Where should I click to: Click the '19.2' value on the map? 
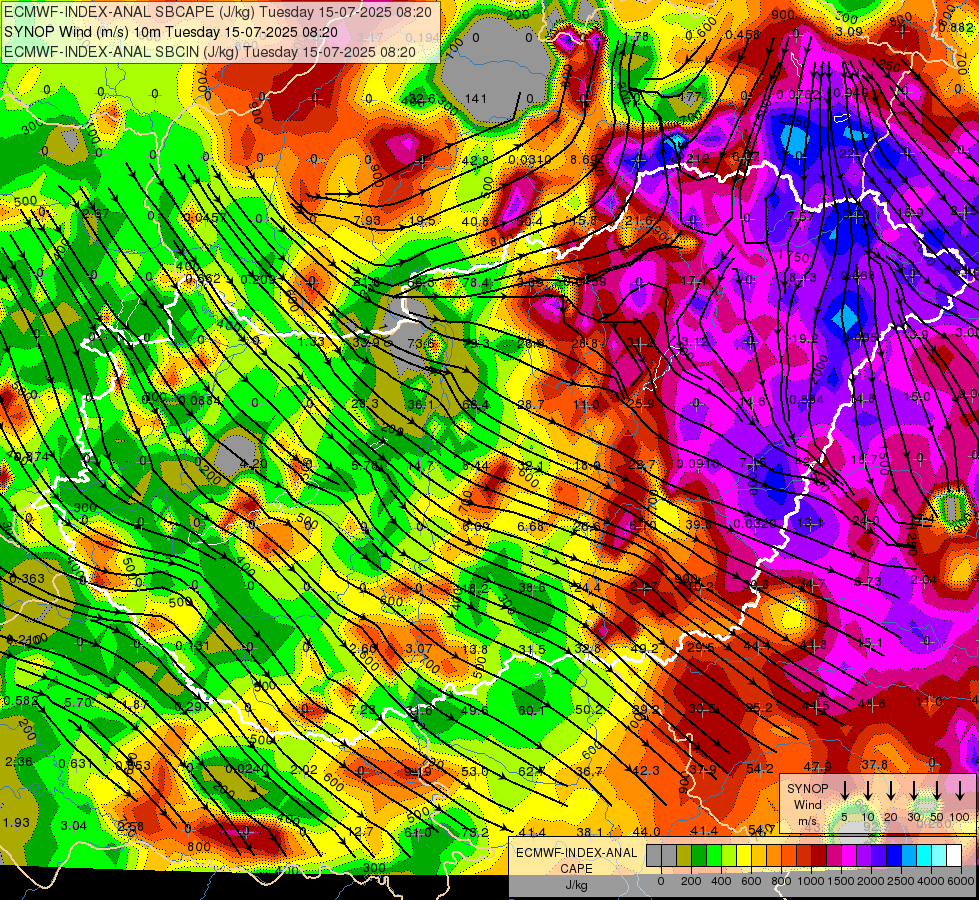coord(805,339)
